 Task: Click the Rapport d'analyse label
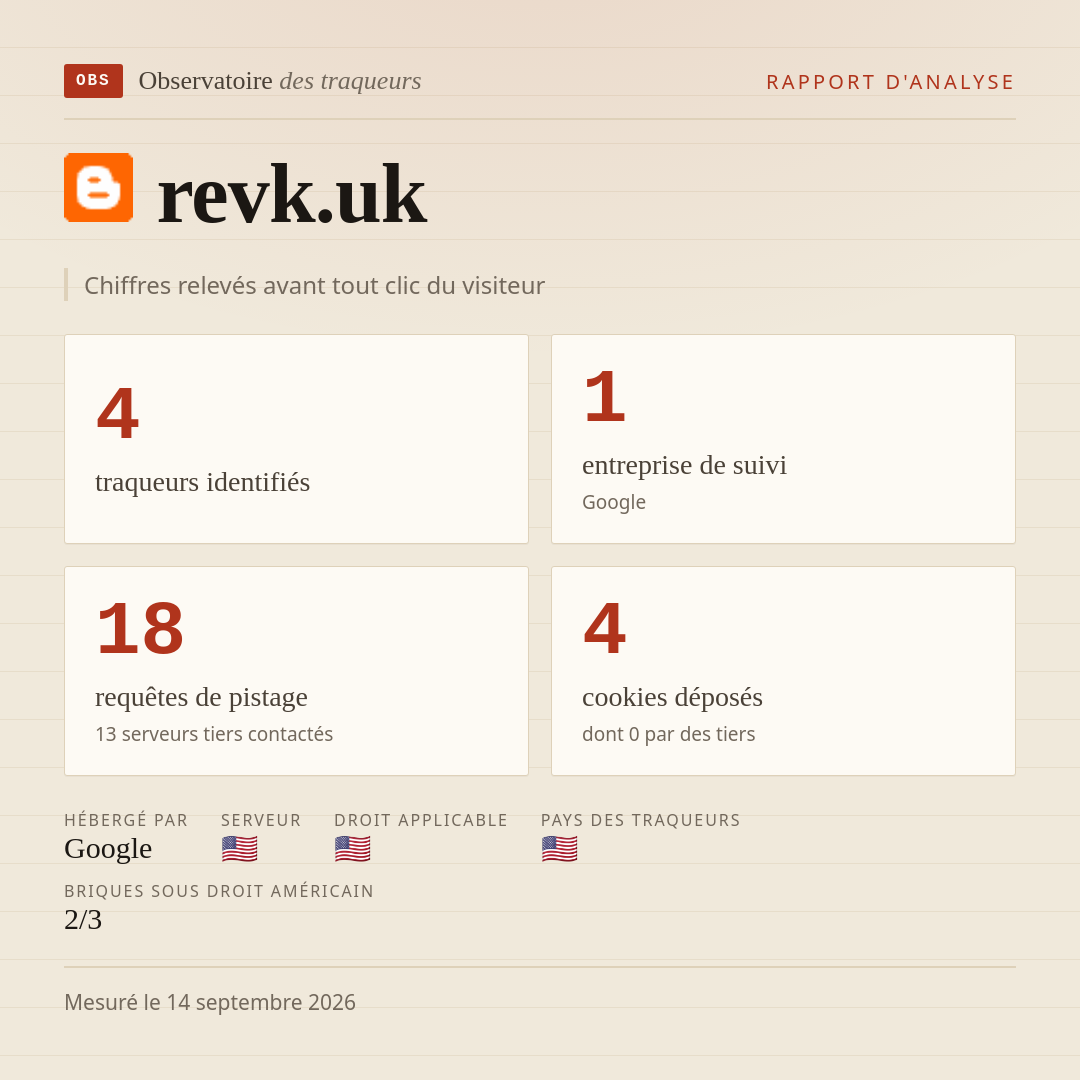tap(891, 82)
